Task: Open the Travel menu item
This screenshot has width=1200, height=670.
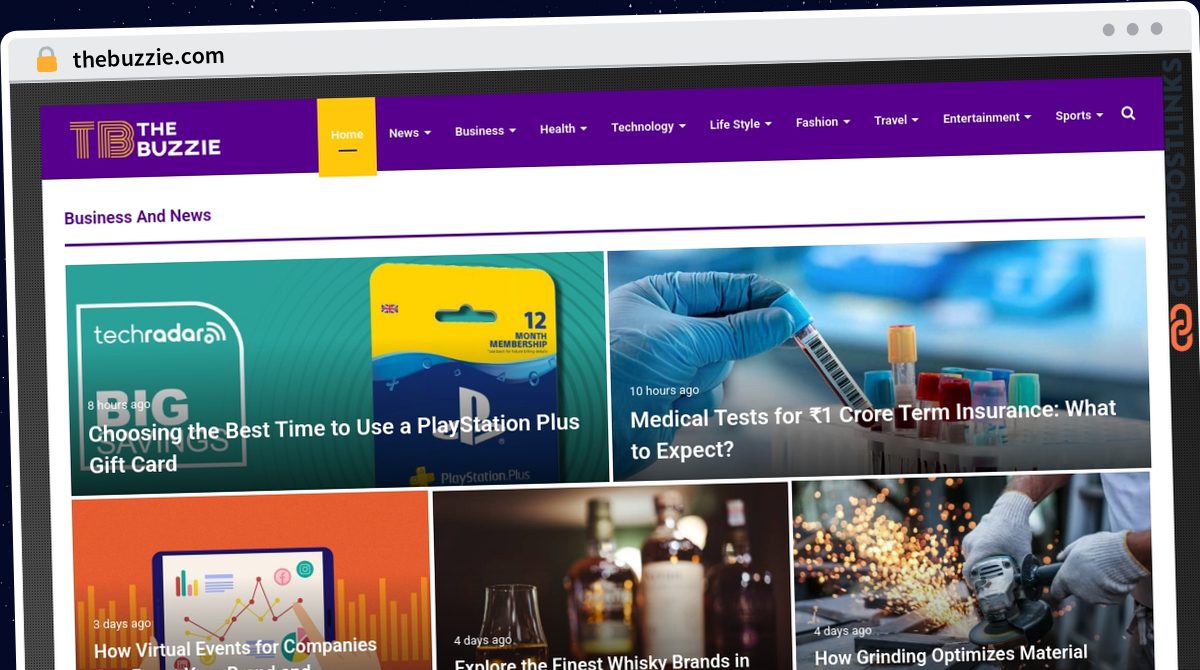Action: tap(896, 120)
